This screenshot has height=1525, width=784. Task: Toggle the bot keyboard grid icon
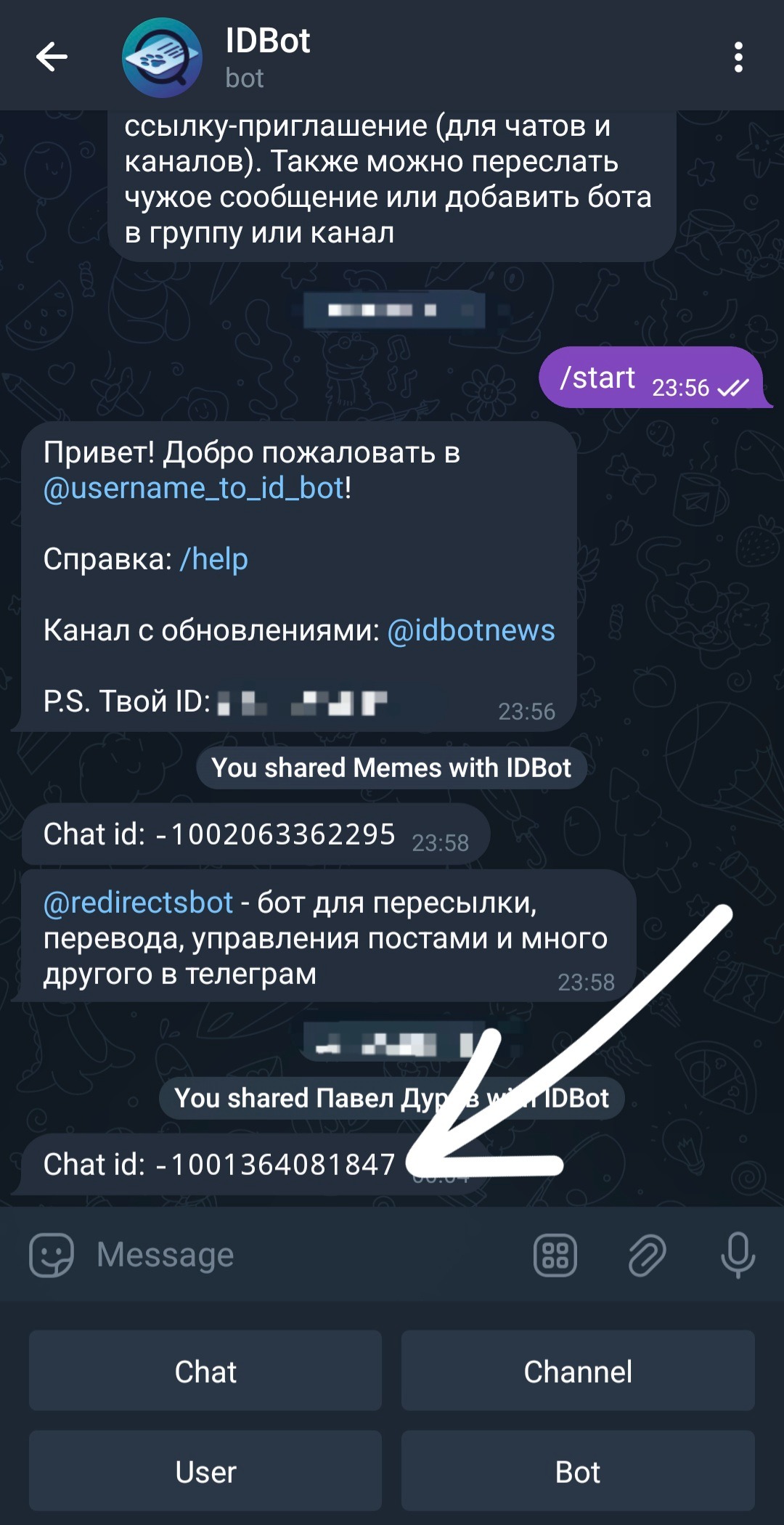(555, 1255)
